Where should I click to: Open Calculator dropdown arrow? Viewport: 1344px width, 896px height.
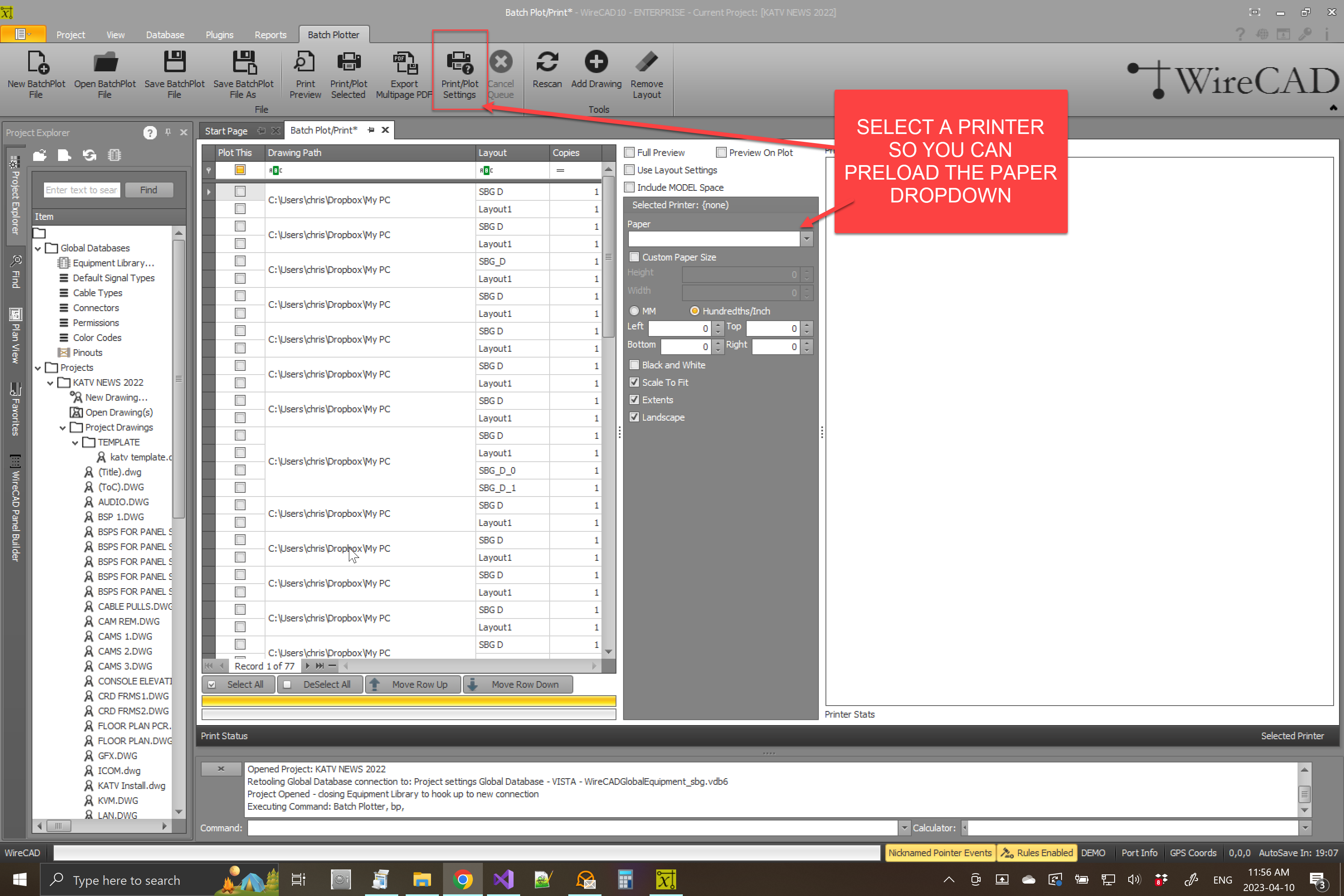pyautogui.click(x=1305, y=828)
